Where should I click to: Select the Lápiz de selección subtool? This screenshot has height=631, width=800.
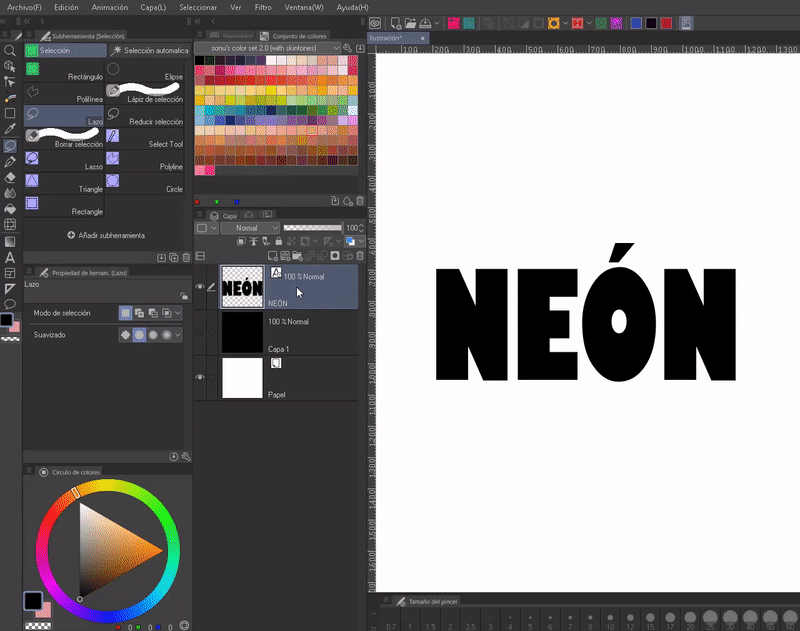point(145,93)
